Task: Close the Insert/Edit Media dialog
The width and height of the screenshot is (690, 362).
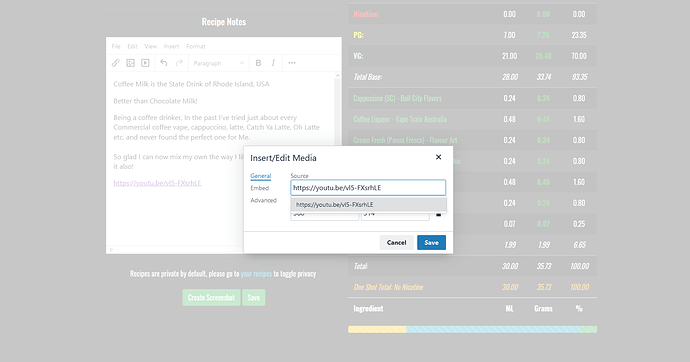Action: [x=438, y=157]
